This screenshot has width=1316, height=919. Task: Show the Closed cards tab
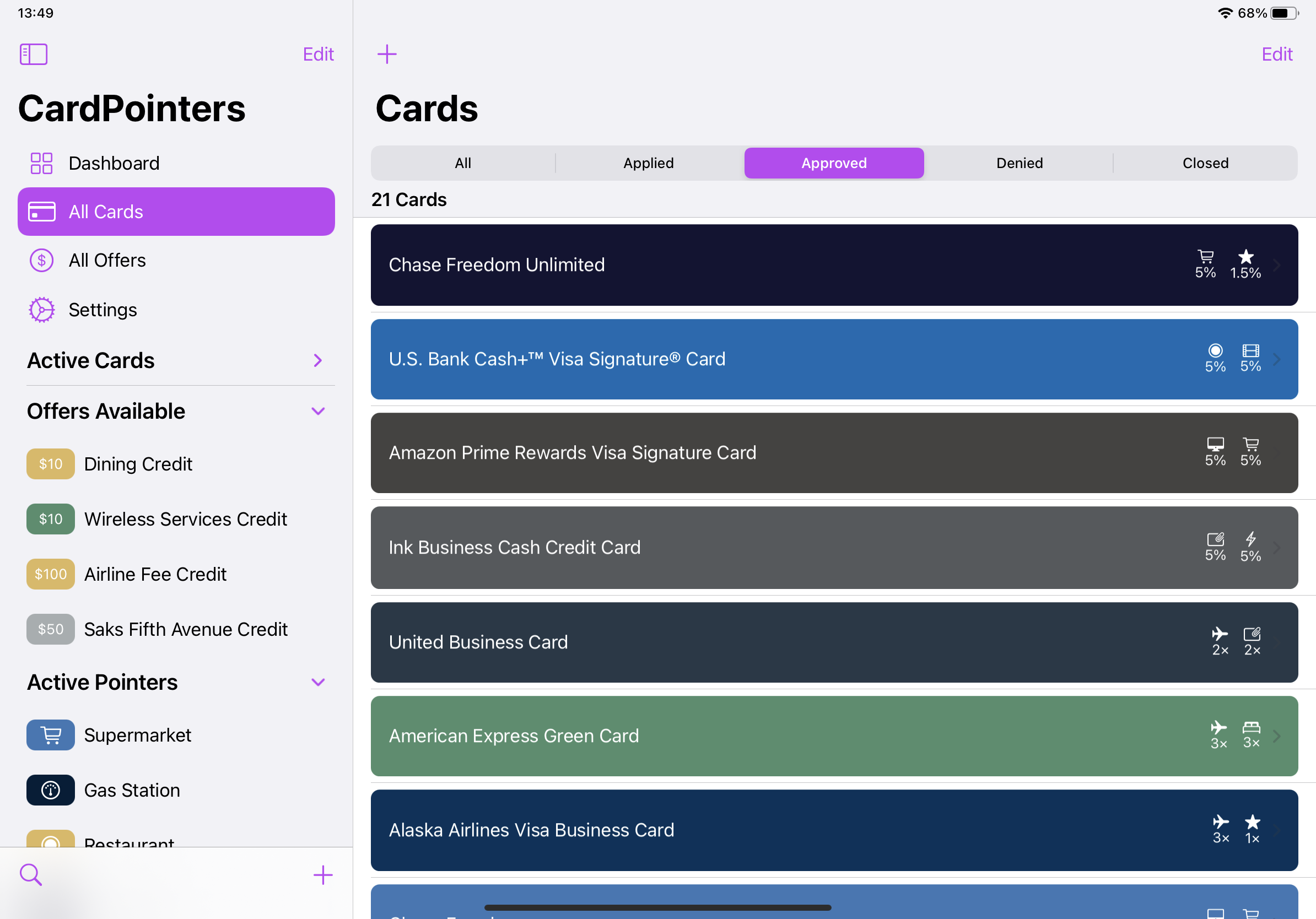coord(1205,163)
